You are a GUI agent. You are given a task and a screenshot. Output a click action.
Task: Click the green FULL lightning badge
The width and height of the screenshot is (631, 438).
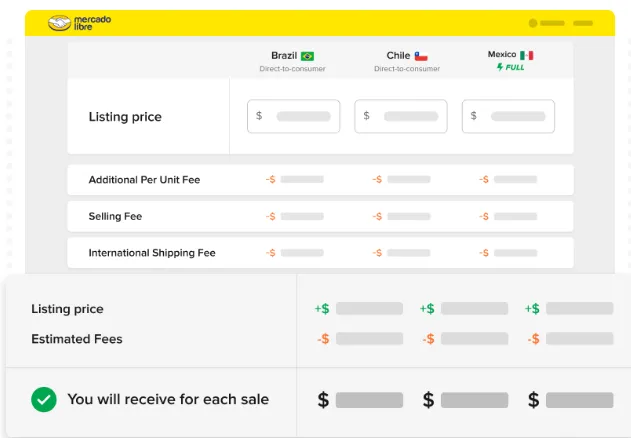510,67
